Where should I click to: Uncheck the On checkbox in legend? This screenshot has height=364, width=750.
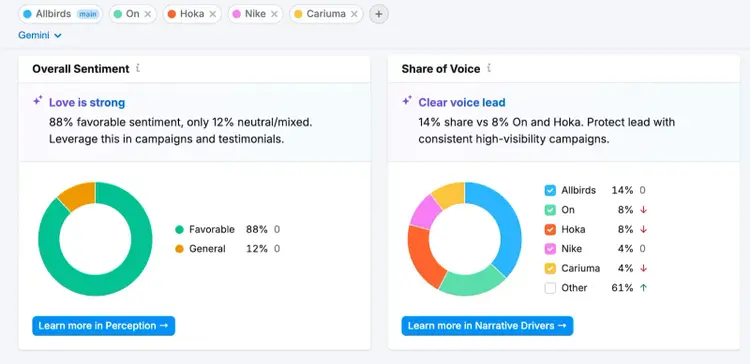550,210
